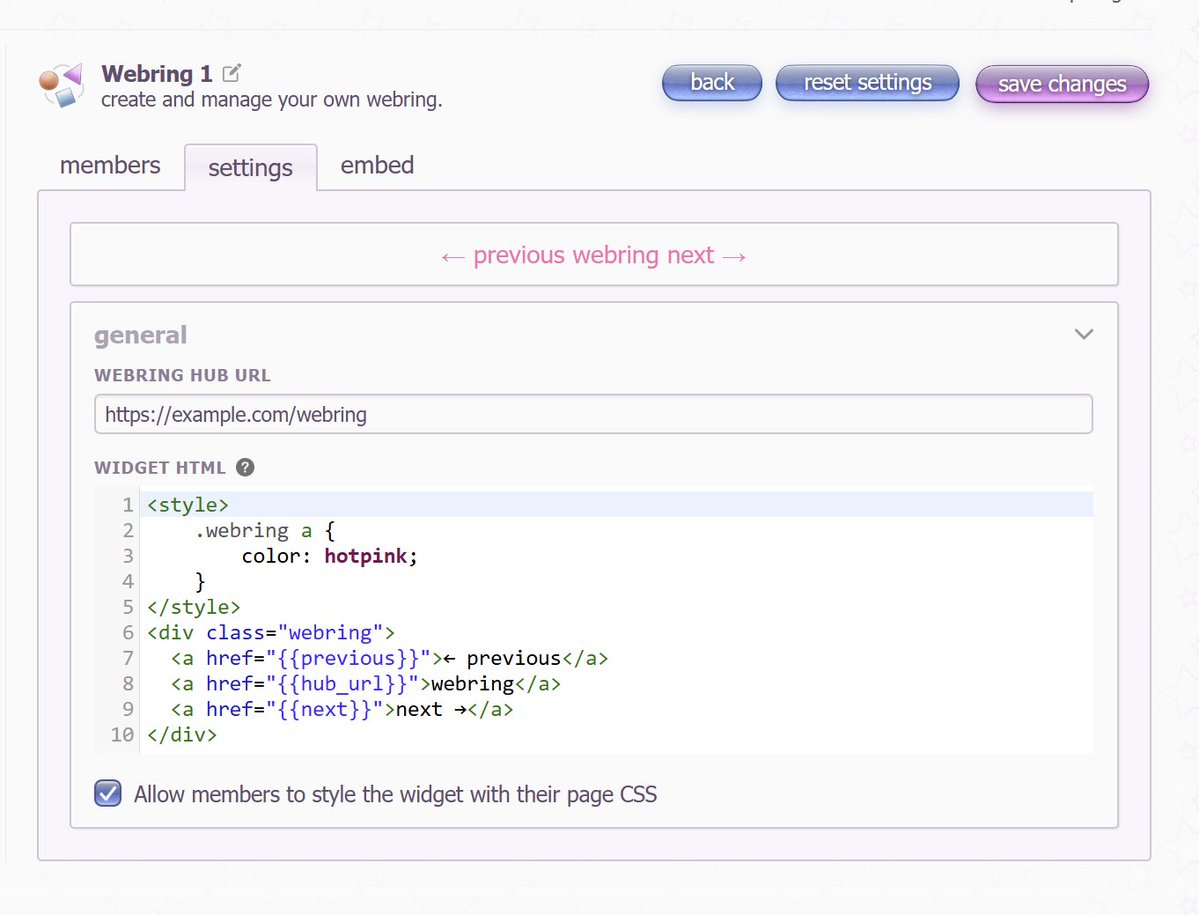Click the ← previous preview link
Image resolution: width=1199 pixels, height=915 pixels.
pyautogui.click(x=505, y=255)
